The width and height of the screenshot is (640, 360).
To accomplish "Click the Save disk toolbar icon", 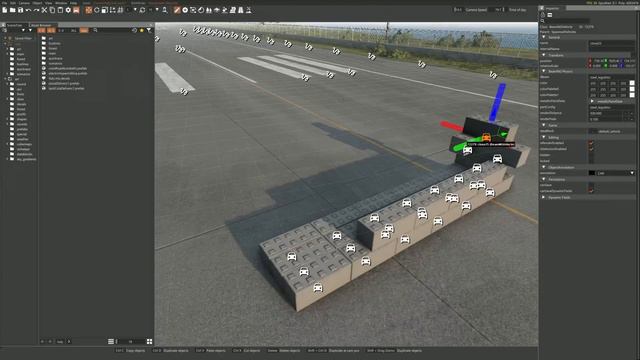I will coord(20,10).
